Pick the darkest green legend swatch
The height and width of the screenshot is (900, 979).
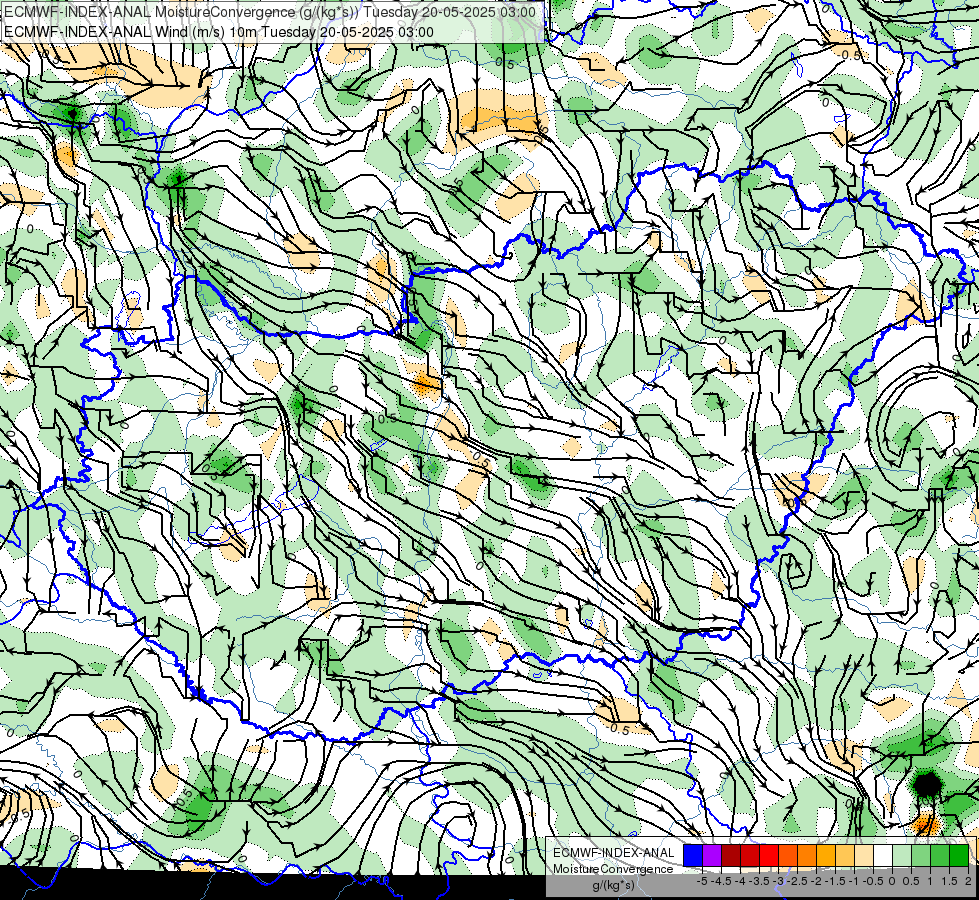tap(959, 856)
